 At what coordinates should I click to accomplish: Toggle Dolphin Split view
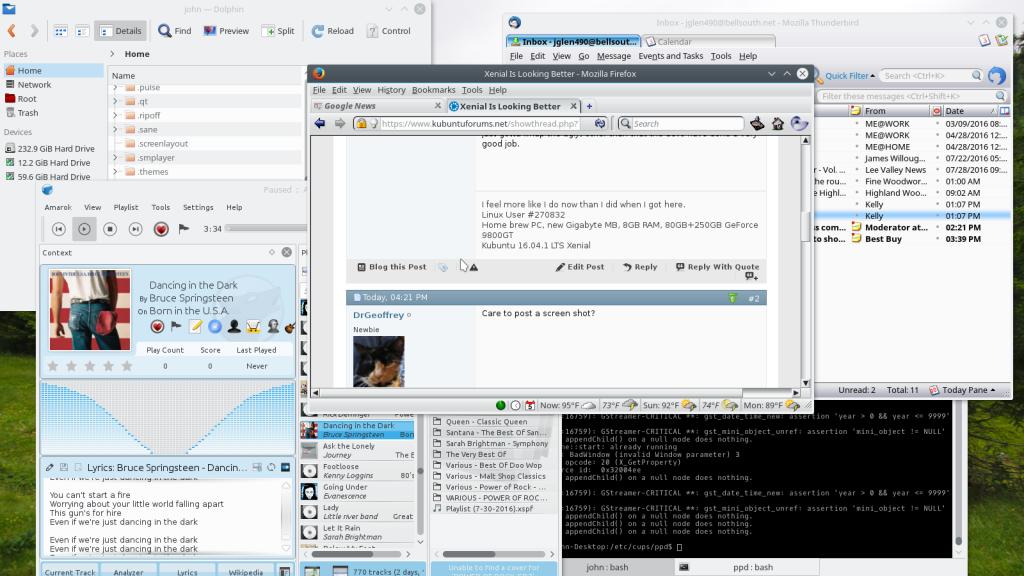tap(278, 31)
